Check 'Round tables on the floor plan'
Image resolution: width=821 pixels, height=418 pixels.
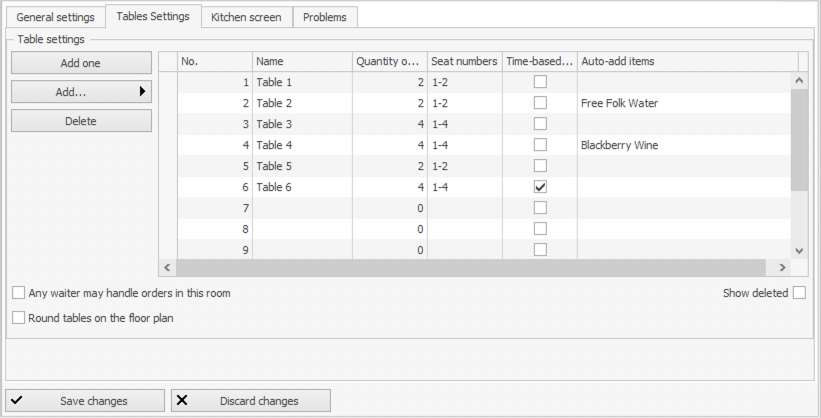click(19, 318)
